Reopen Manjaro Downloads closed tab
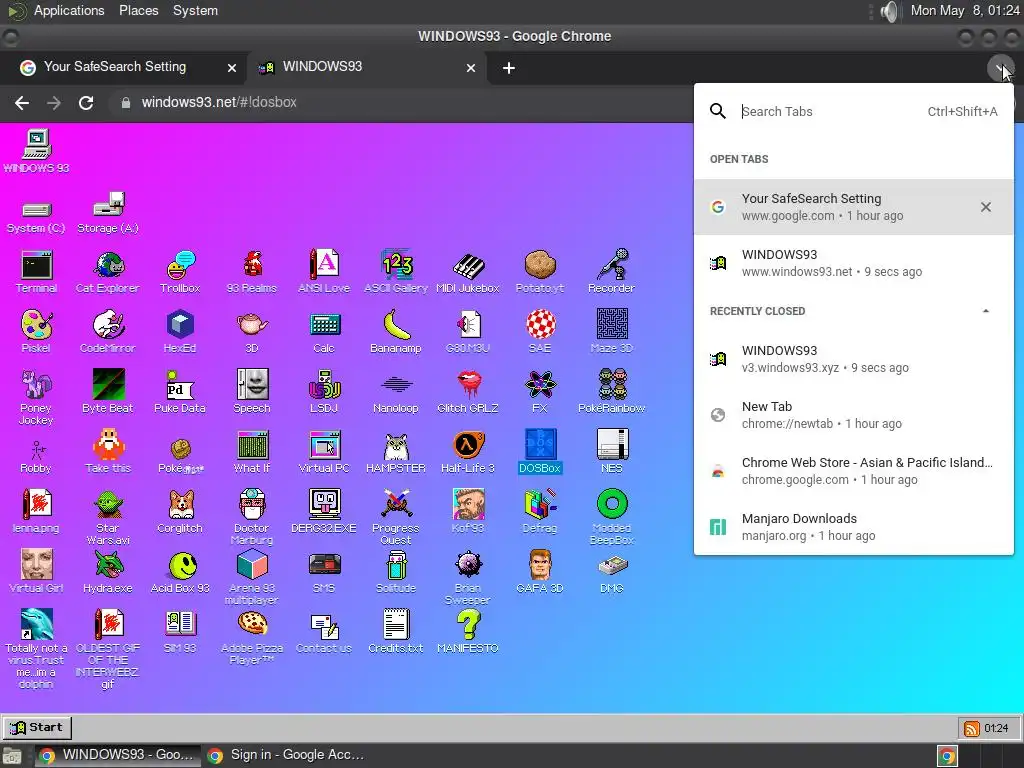1024x768 pixels. (854, 527)
